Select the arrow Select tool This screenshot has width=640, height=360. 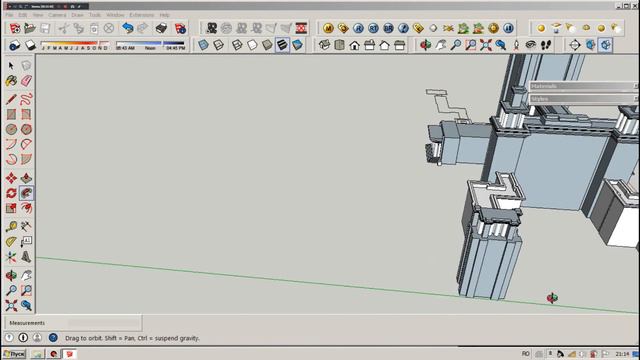pos(11,65)
